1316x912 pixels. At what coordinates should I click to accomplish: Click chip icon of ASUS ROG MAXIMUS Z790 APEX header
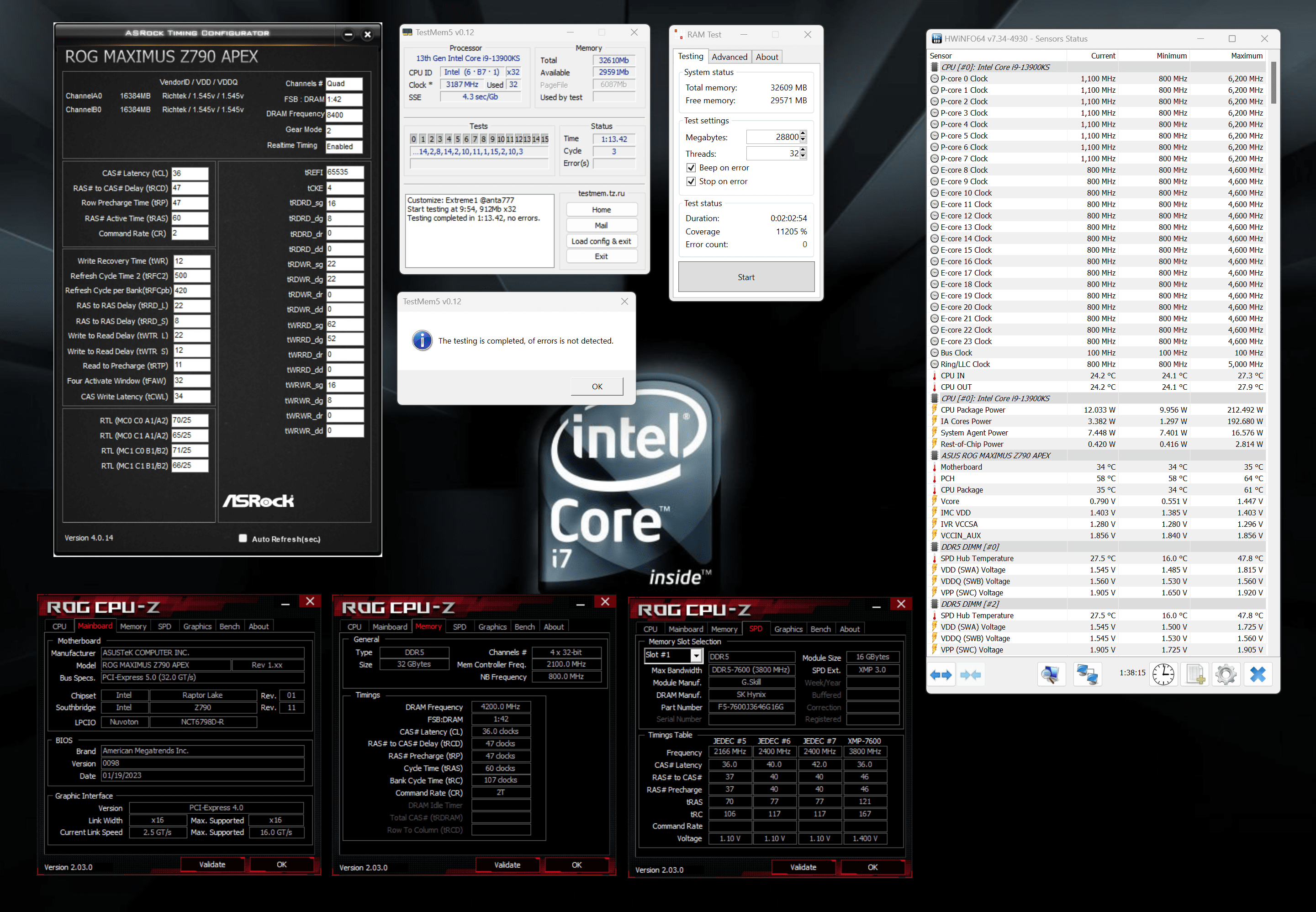coord(935,456)
